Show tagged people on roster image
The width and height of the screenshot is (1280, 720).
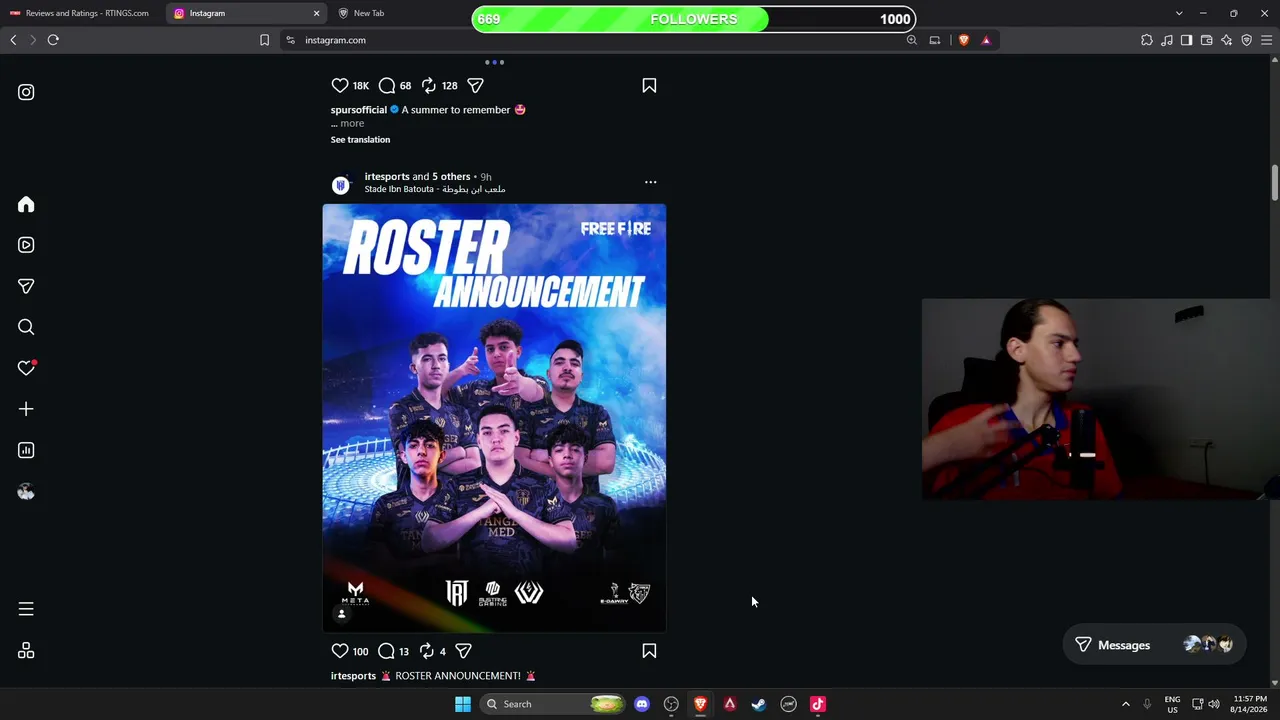click(x=342, y=614)
